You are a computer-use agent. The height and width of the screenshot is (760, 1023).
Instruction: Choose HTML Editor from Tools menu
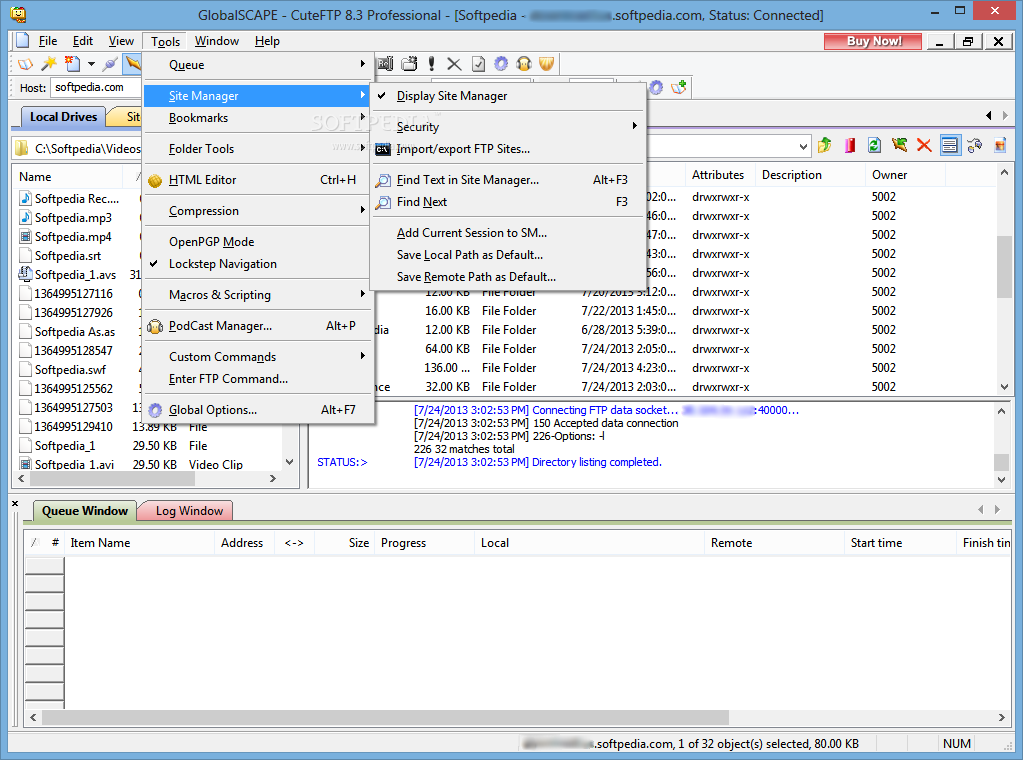pyautogui.click(x=258, y=180)
